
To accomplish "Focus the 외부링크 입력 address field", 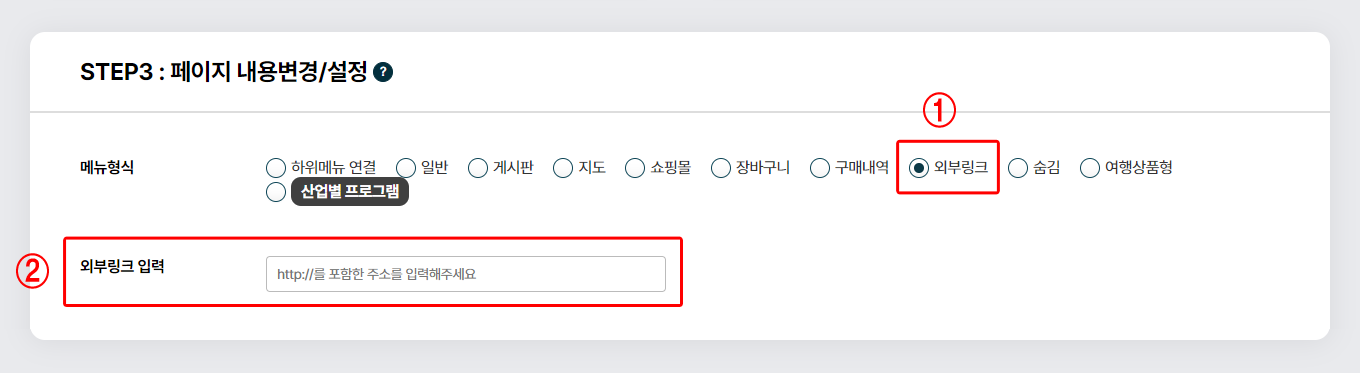I will (x=466, y=274).
